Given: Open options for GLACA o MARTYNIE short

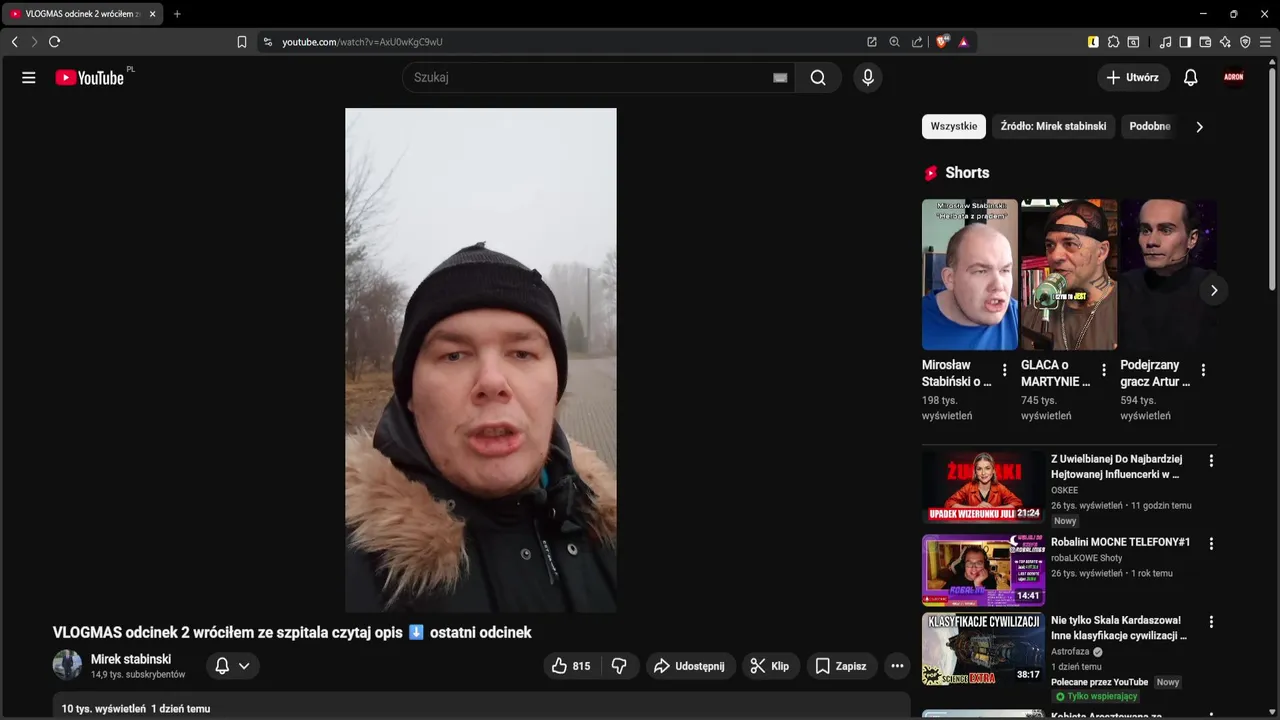Looking at the screenshot, I should pos(1104,370).
